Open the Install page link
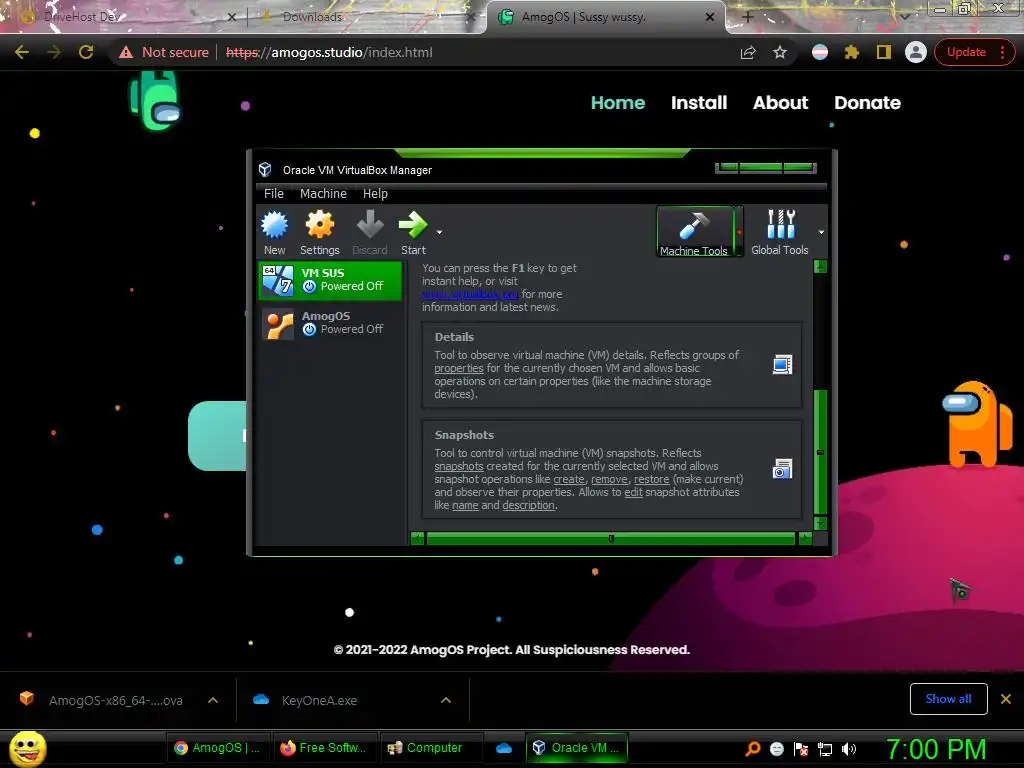Screen dimensions: 1024x768 point(699,103)
